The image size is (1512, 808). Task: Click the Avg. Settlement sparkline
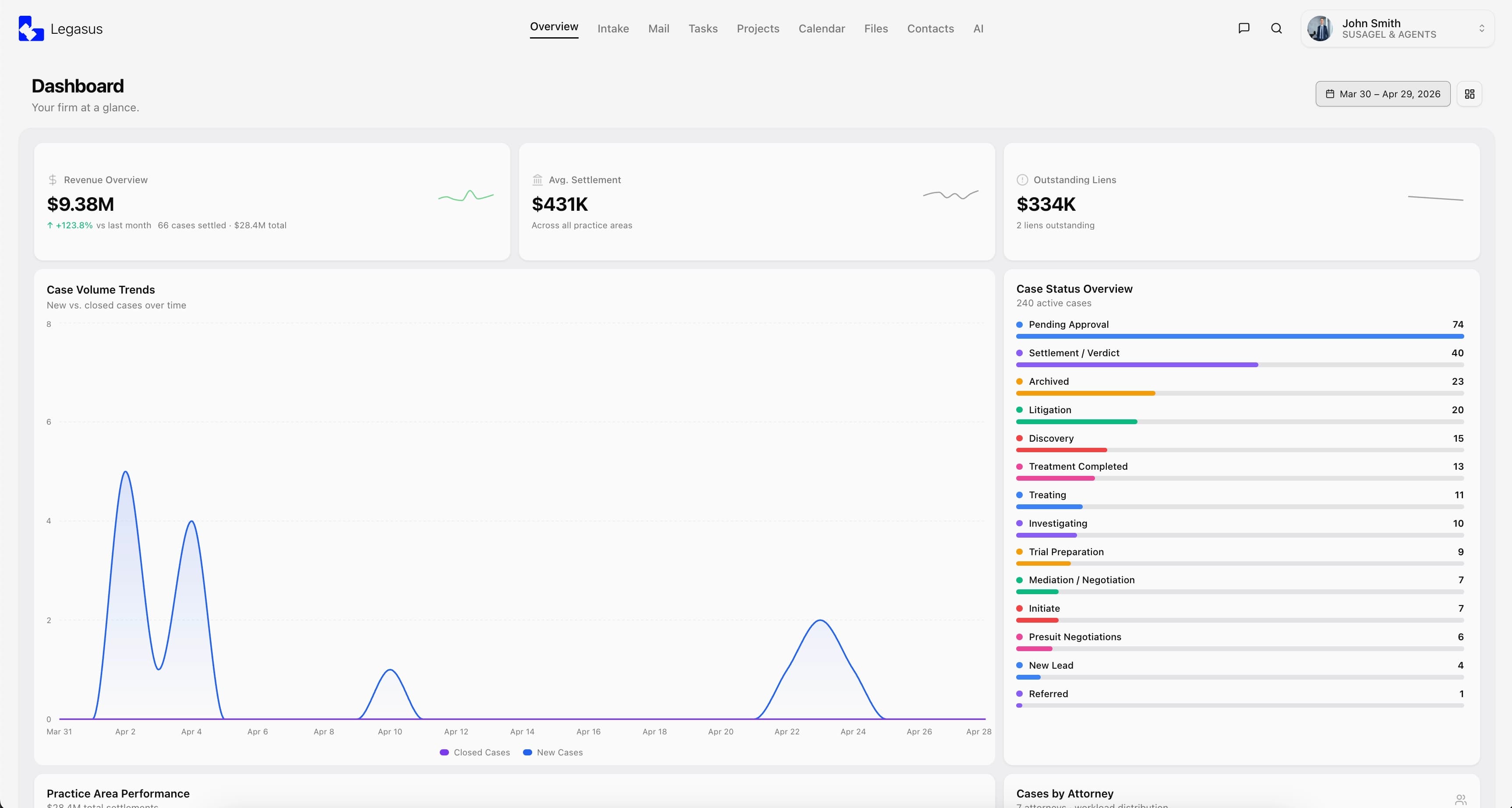[951, 195]
